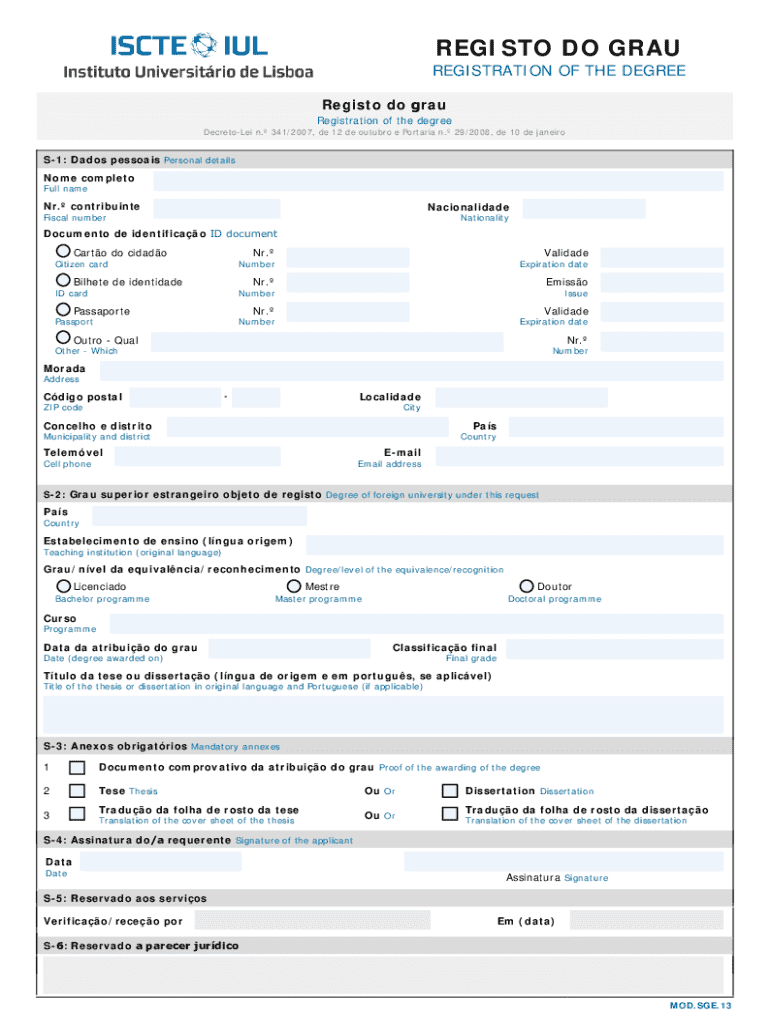Click the E-mail address field
This screenshot has height=1024, width=770.
tap(577, 456)
